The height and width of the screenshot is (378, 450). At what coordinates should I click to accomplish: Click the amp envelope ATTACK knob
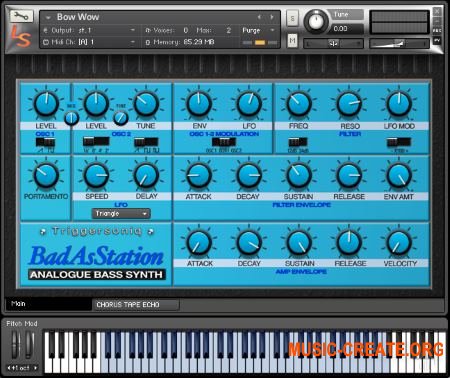point(199,242)
